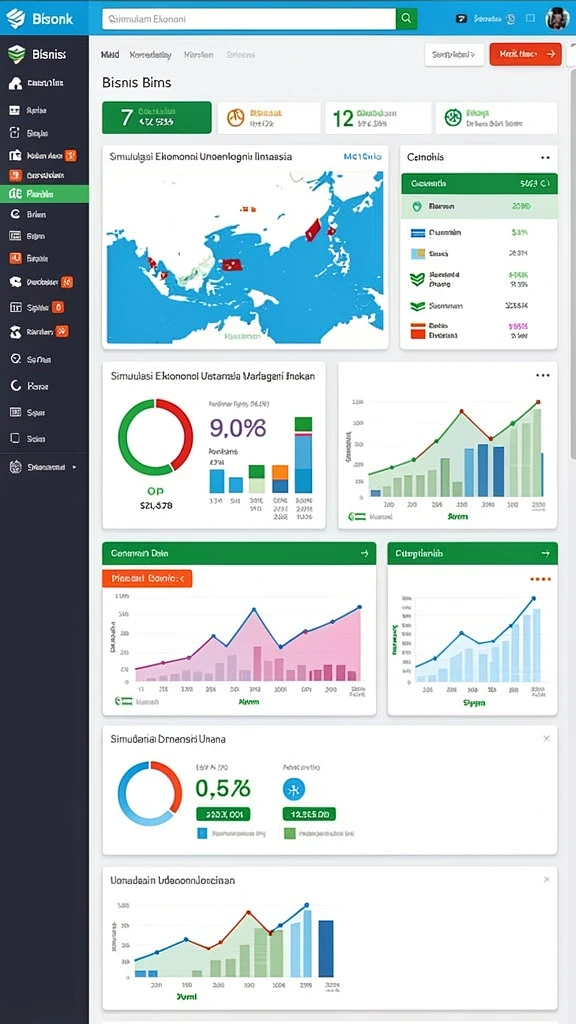This screenshot has width=576, height=1024.
Task: Click the crescent moon sidebar icon
Action: point(16,386)
